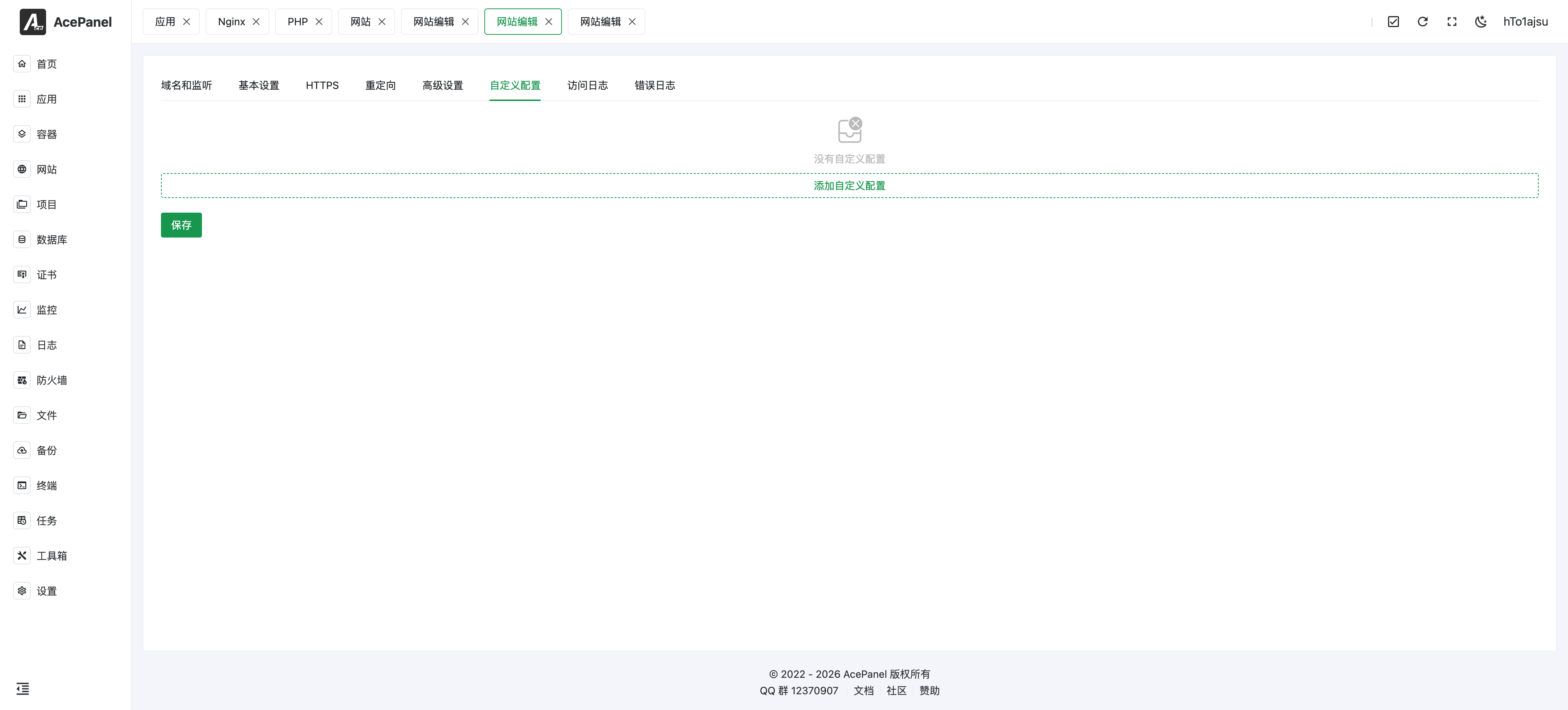Click 添加自定义配置 dashed button
The height and width of the screenshot is (710, 1568).
click(849, 186)
